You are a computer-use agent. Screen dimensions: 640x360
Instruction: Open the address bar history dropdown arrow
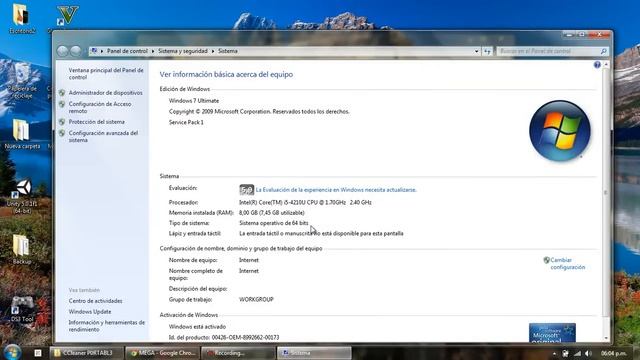tap(476, 51)
